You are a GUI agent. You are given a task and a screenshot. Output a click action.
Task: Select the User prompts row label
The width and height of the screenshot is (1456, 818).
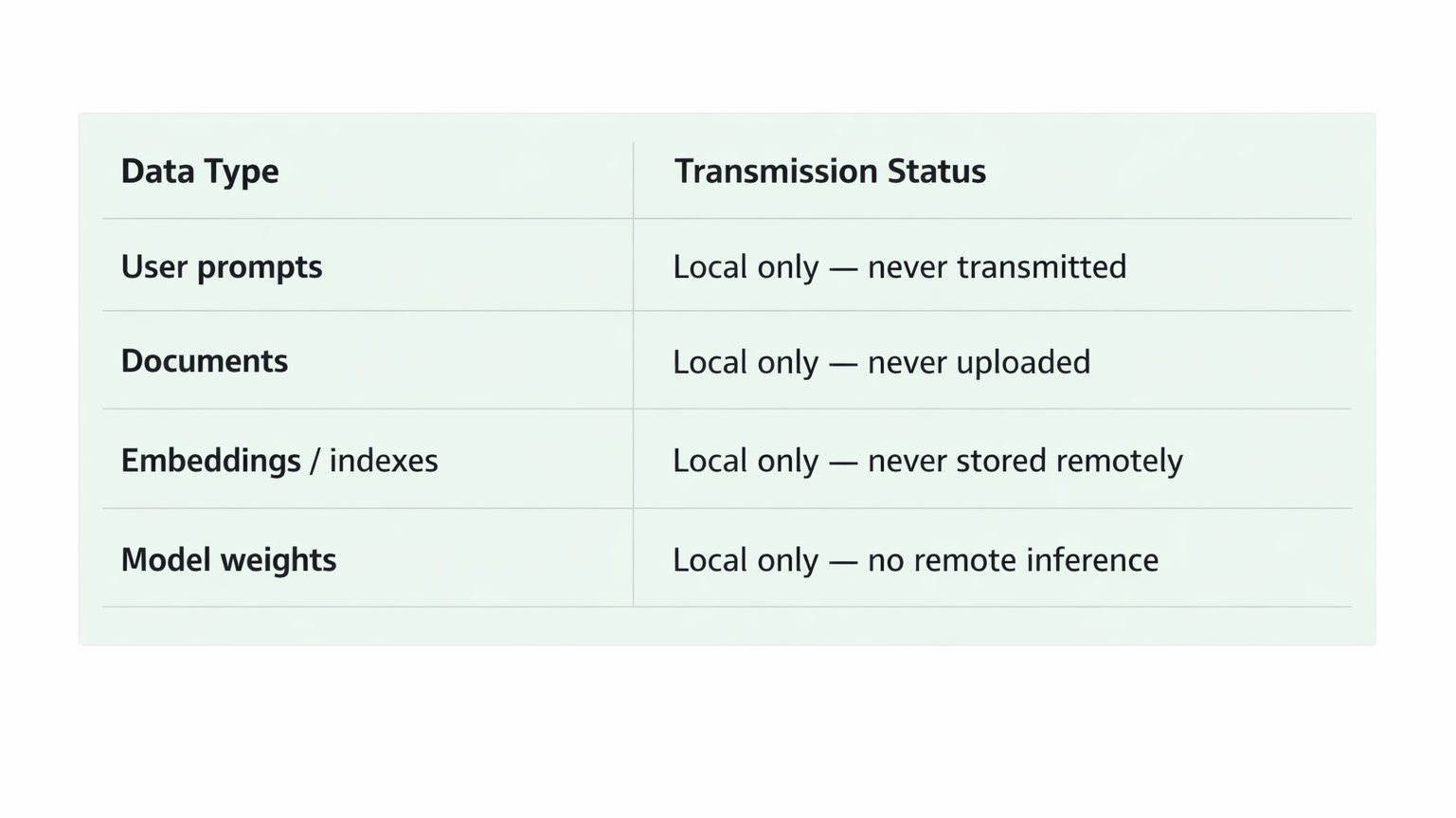click(x=222, y=267)
